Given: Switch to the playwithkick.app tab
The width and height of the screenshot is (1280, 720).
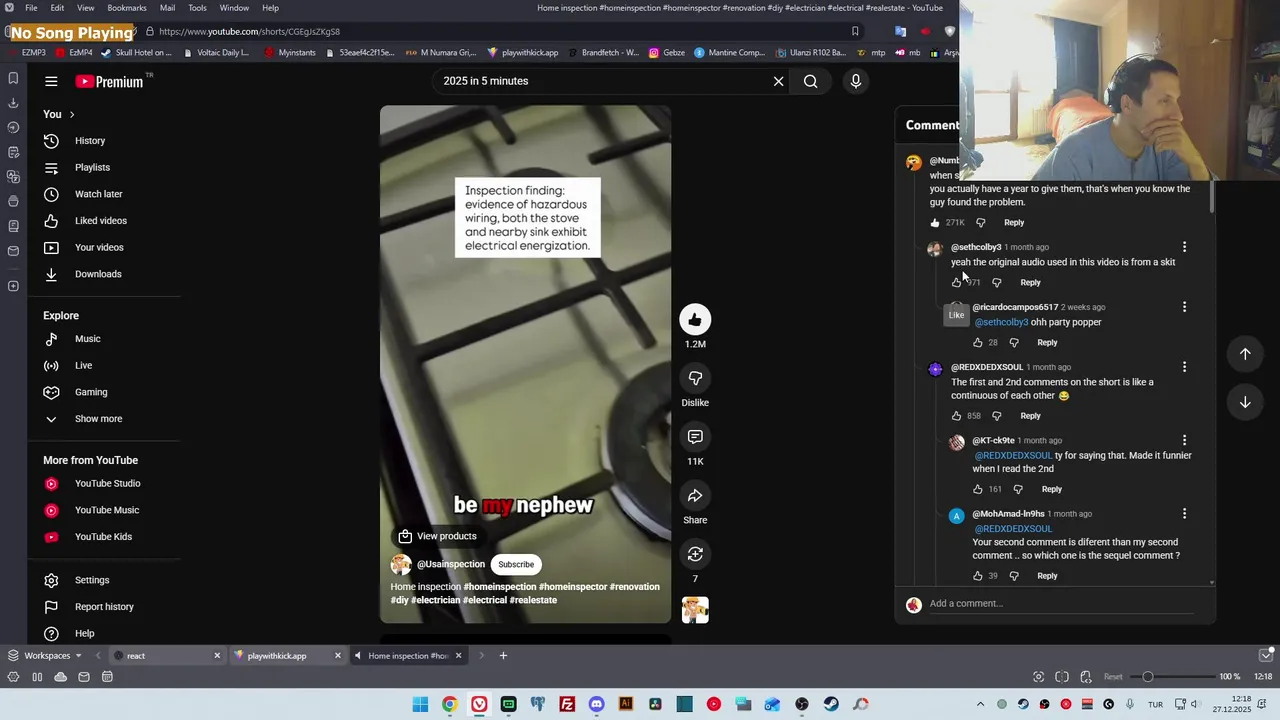Looking at the screenshot, I should [288, 656].
